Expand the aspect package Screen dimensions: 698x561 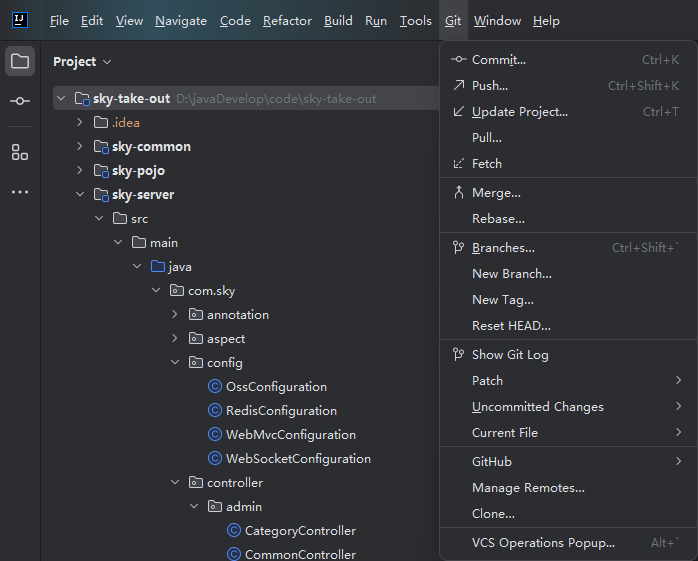coord(175,338)
